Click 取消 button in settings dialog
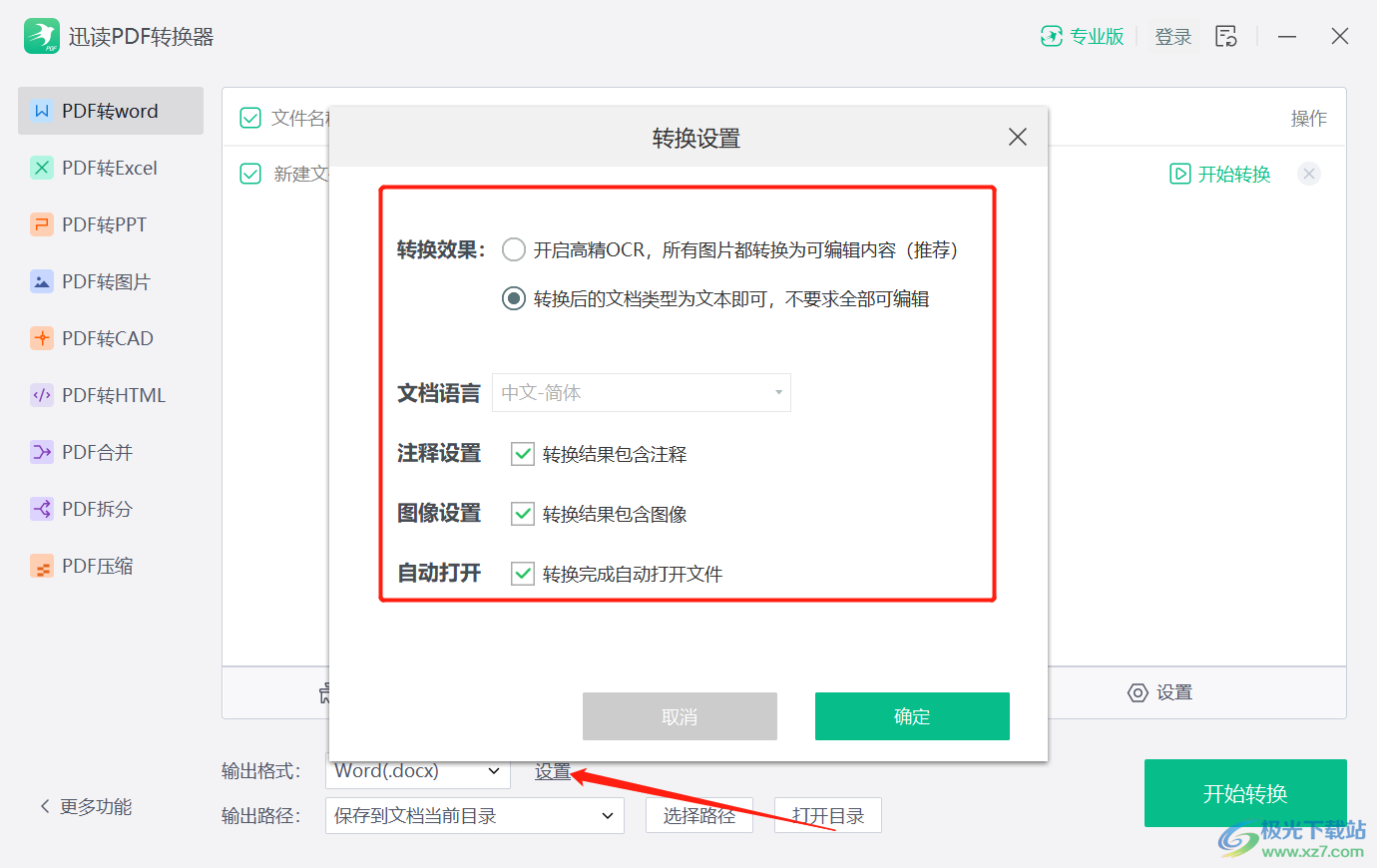 (x=680, y=716)
